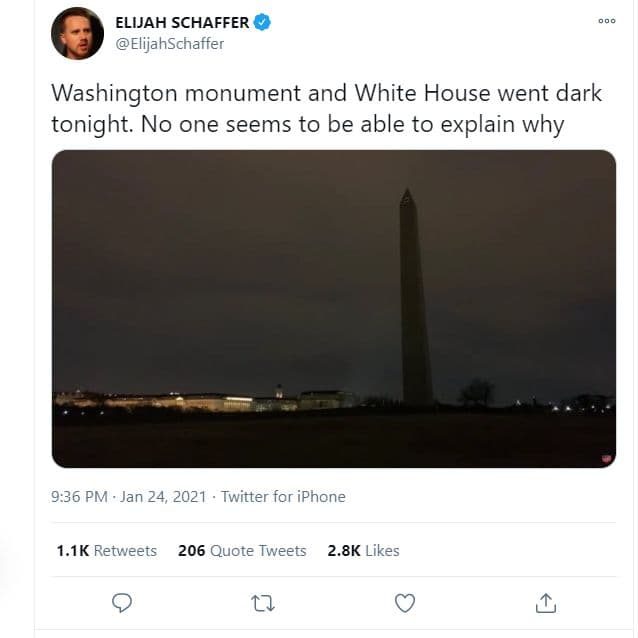Click the tweet text about Washington monument
638x638 pixels.
click(326, 108)
